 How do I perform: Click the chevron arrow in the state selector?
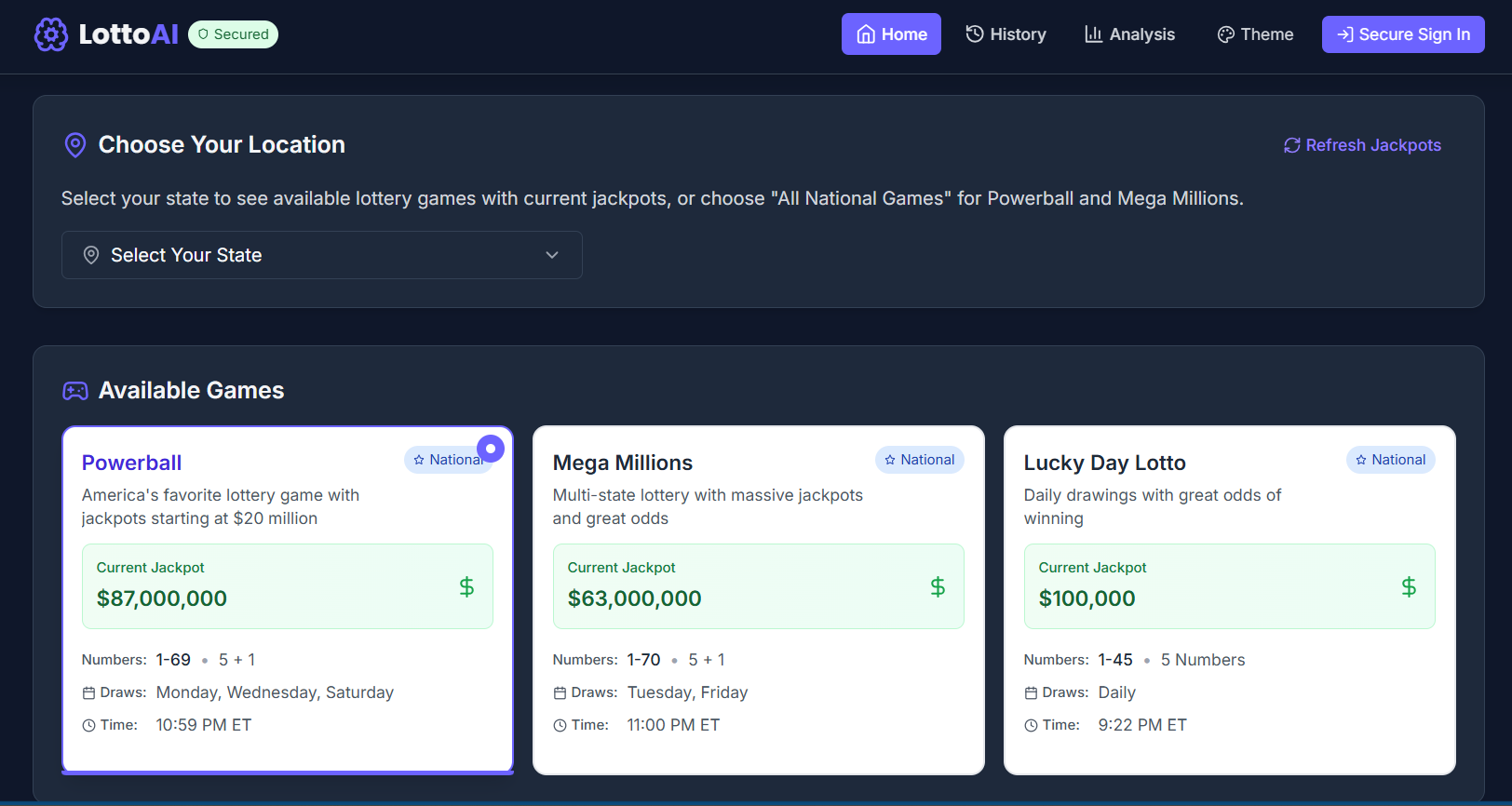point(552,255)
